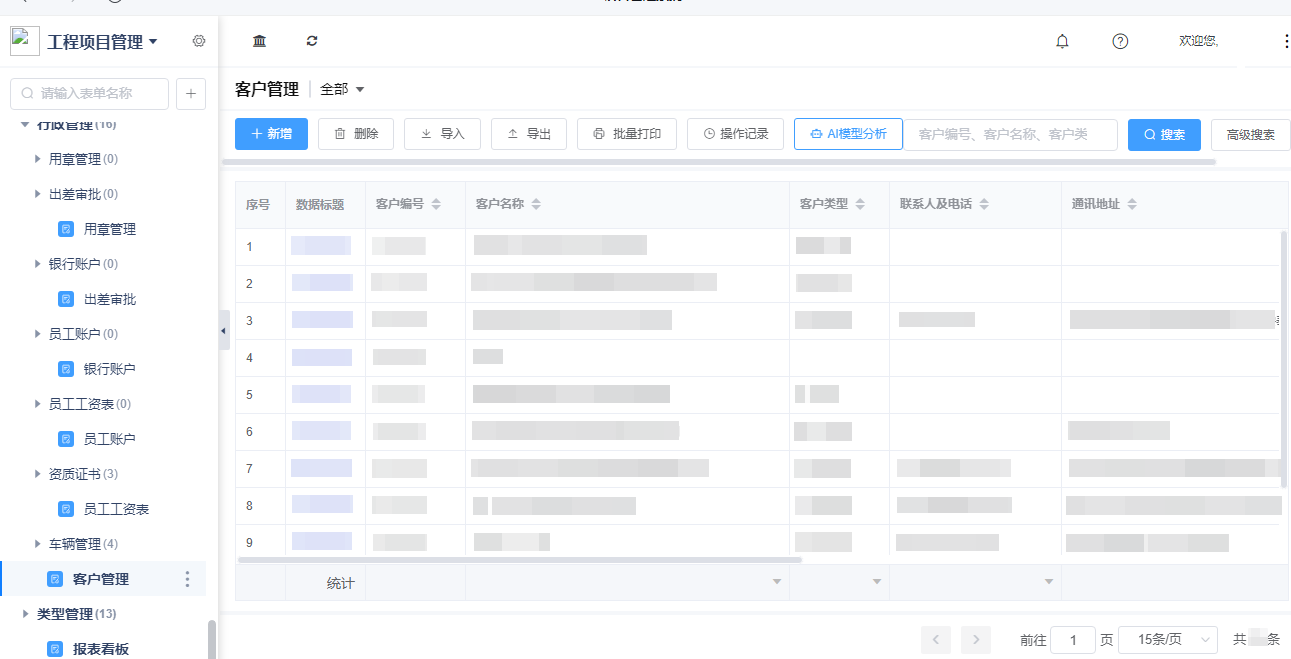Viewport: 1291px width, 659px height.
Task: Collapse sidebar with the left arrow handle
Action: point(224,330)
